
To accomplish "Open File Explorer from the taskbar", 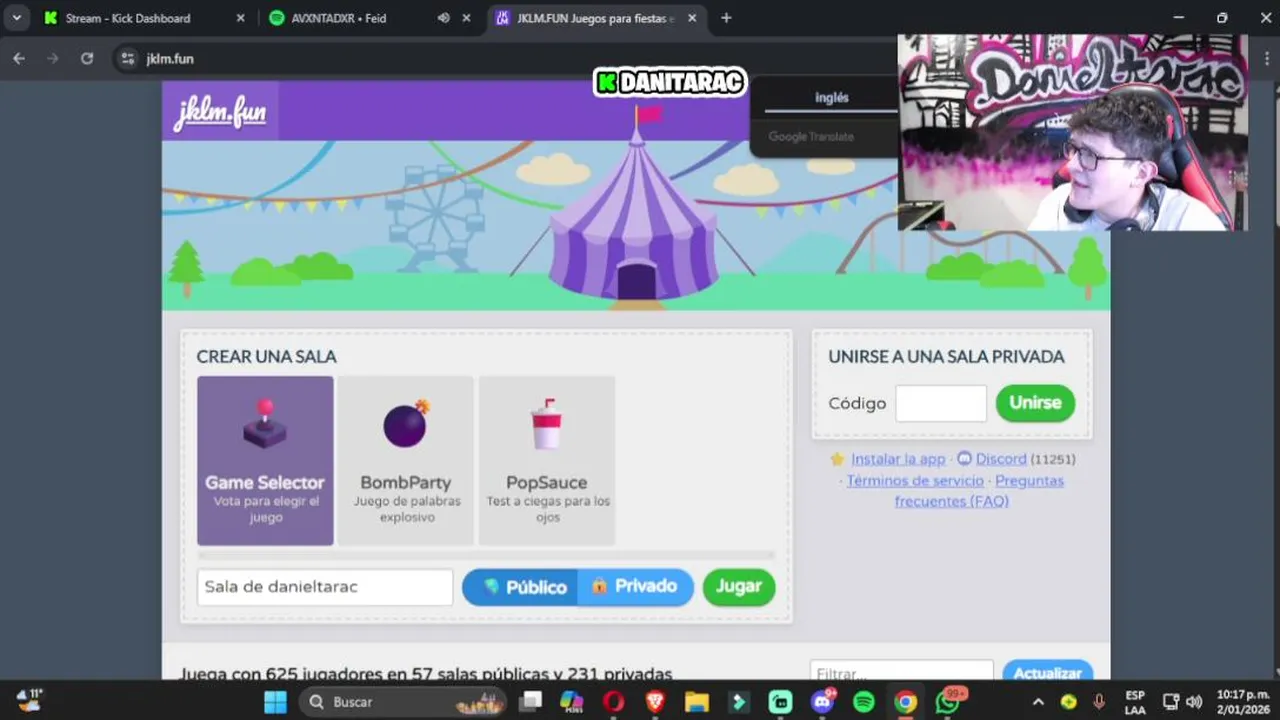I will tap(697, 702).
